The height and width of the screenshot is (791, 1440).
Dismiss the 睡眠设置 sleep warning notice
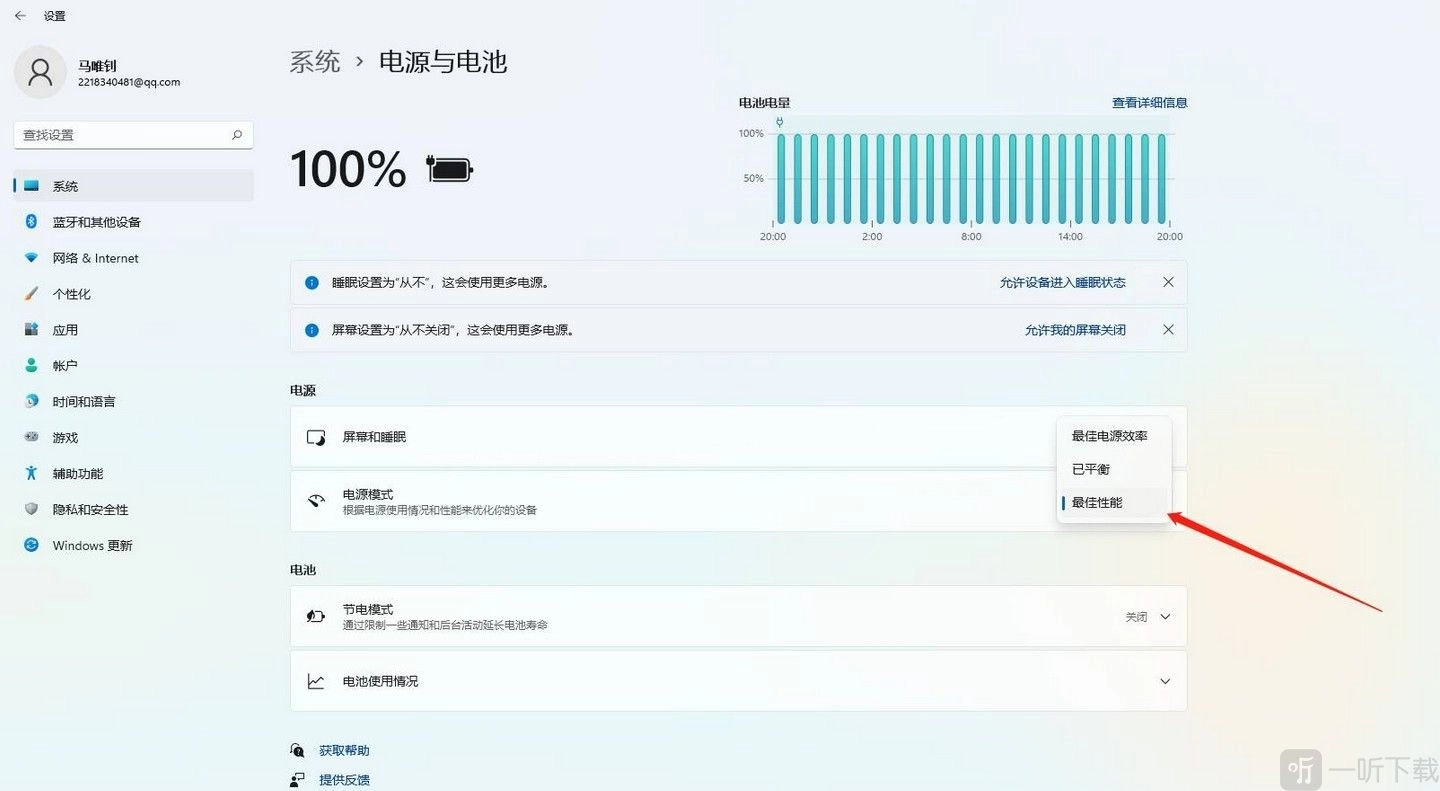point(1168,283)
